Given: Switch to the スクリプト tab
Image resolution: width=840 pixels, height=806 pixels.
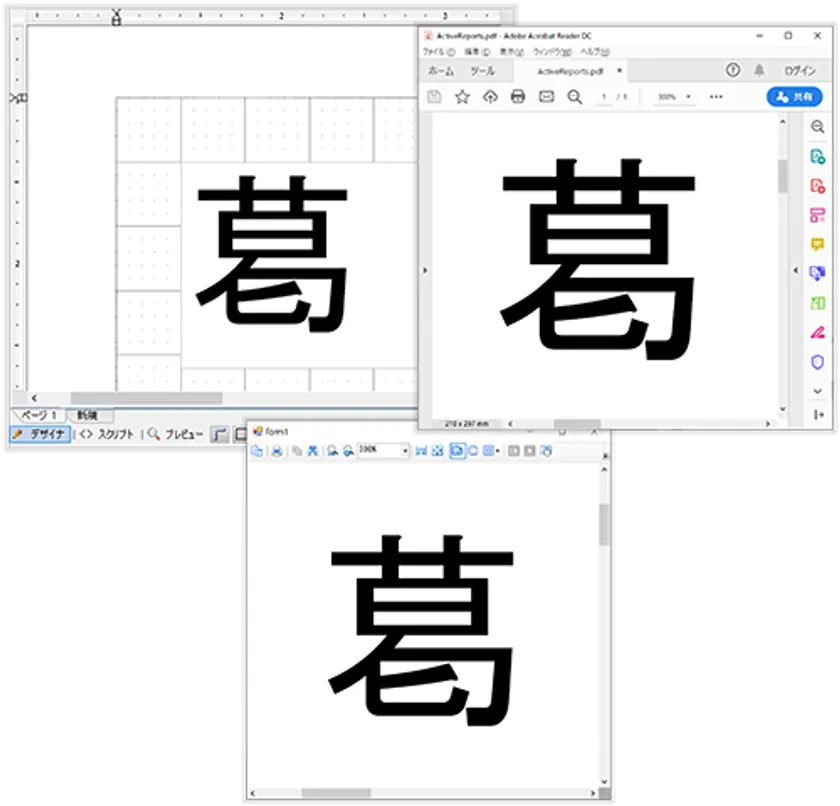Looking at the screenshot, I should [107, 434].
